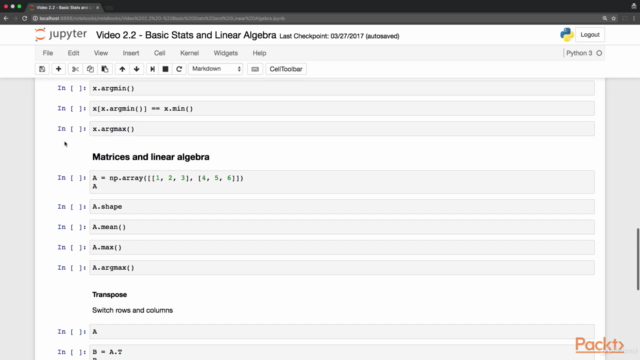Image resolution: width=640 pixels, height=360 pixels.
Task: Close the Video 2.2 browser tab
Action: pyautogui.click(x=98, y=7)
